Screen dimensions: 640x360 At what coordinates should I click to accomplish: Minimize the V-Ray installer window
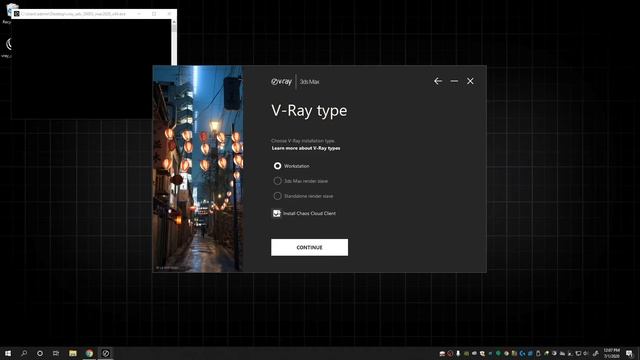(454, 81)
